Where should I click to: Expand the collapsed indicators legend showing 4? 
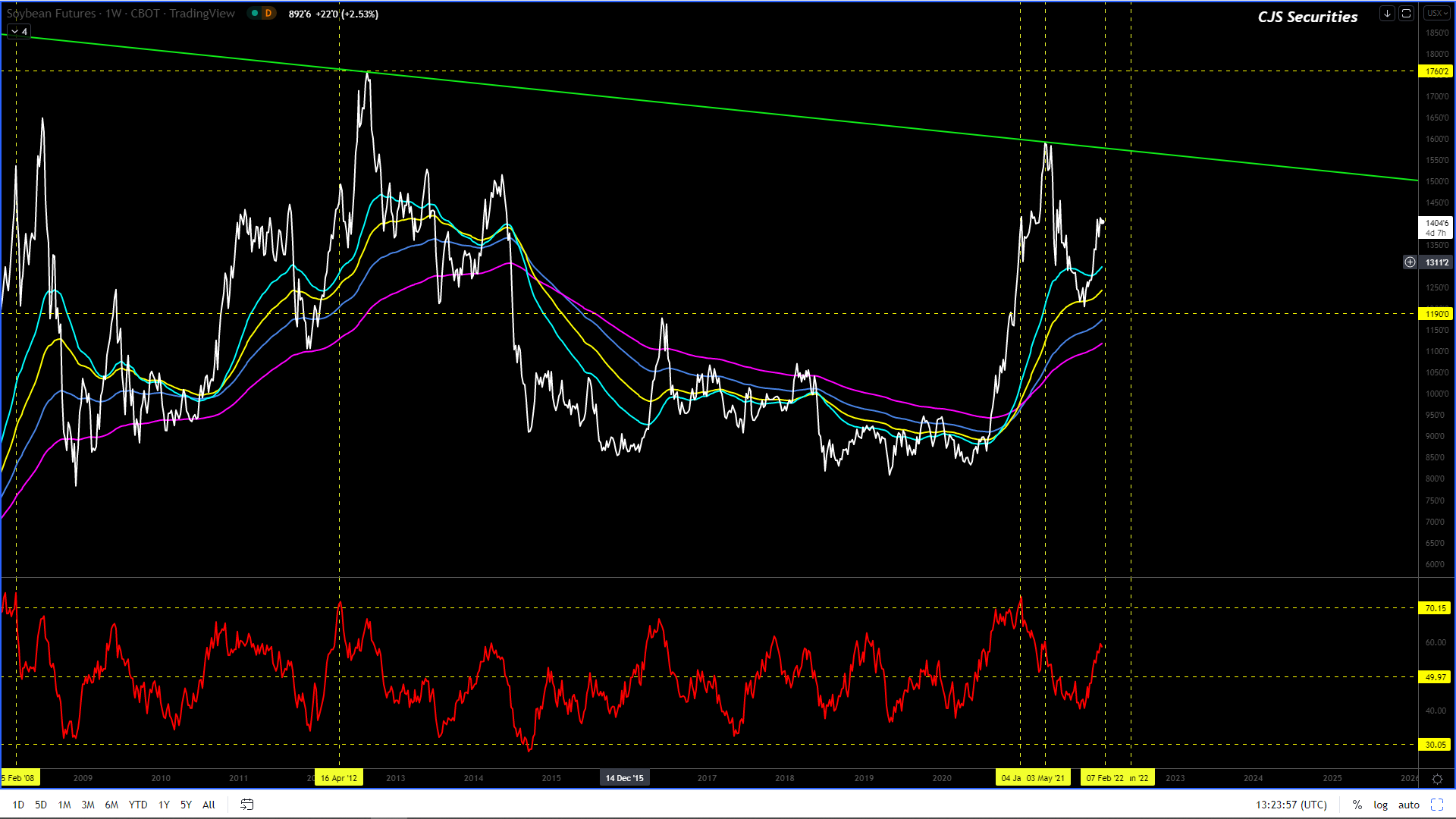click(19, 31)
